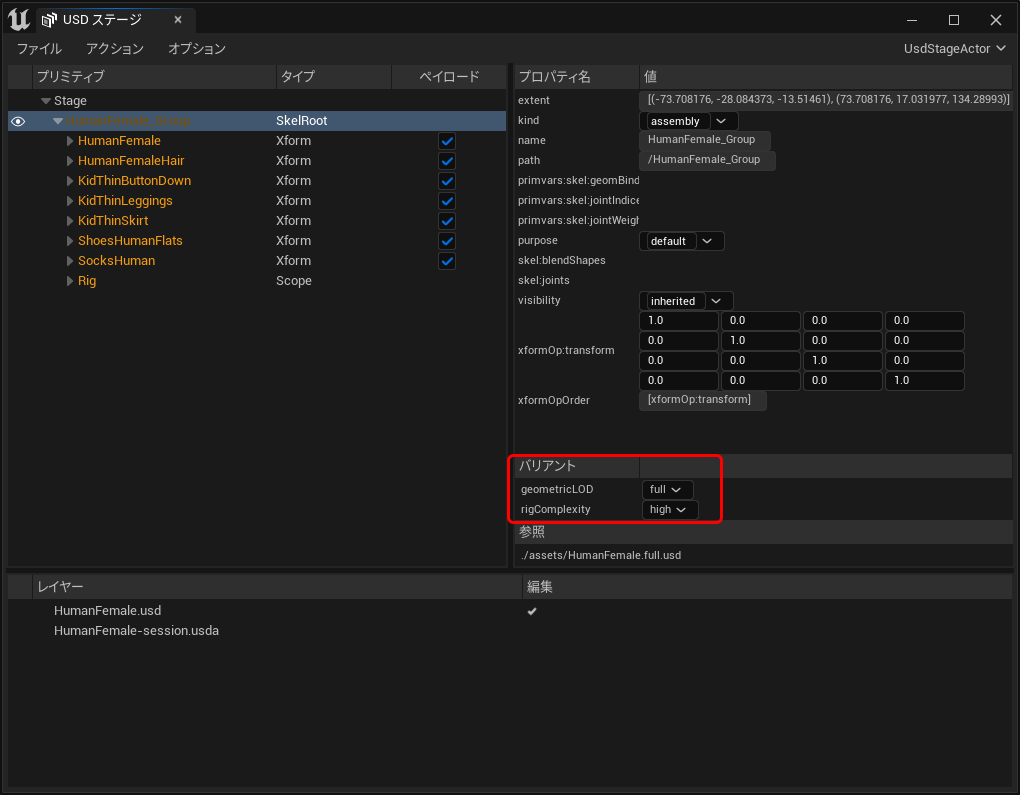Open the アクション menu
Viewport: 1020px width, 795px height.
point(115,48)
